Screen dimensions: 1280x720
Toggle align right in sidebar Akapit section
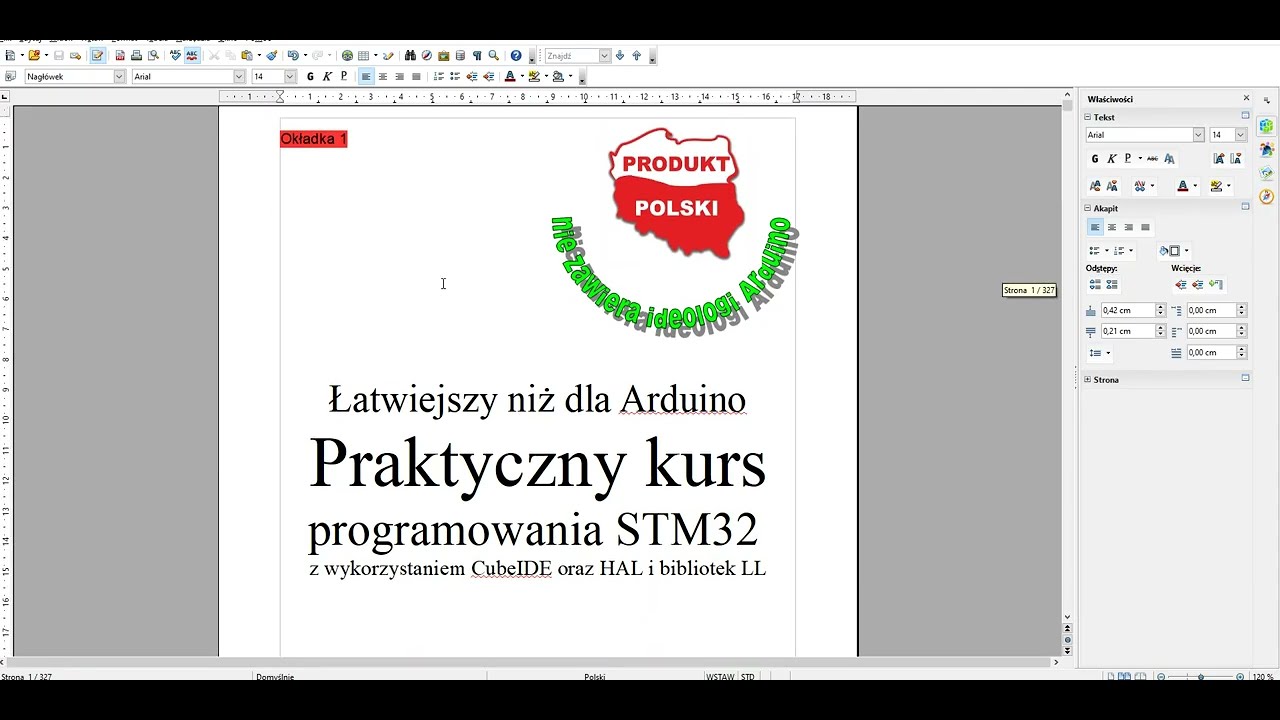coord(1129,227)
